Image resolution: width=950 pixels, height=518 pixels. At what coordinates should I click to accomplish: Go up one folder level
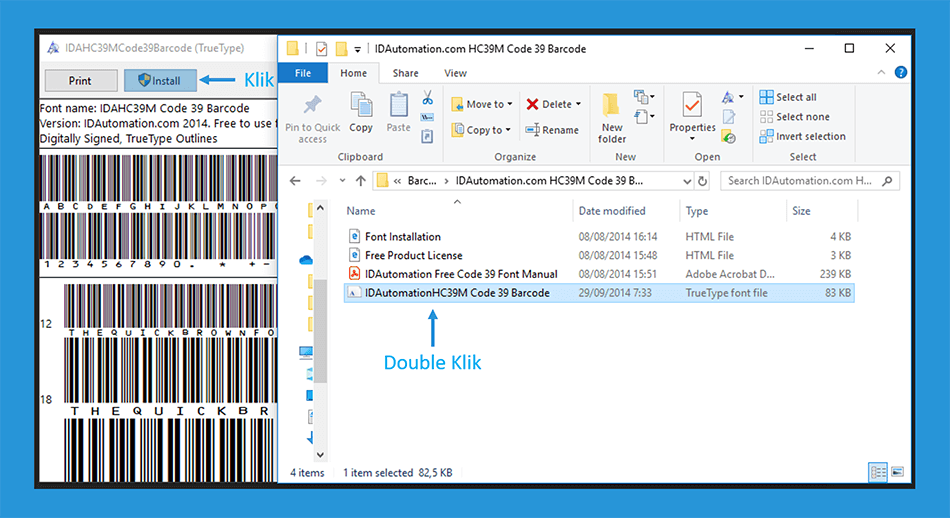pyautogui.click(x=360, y=181)
